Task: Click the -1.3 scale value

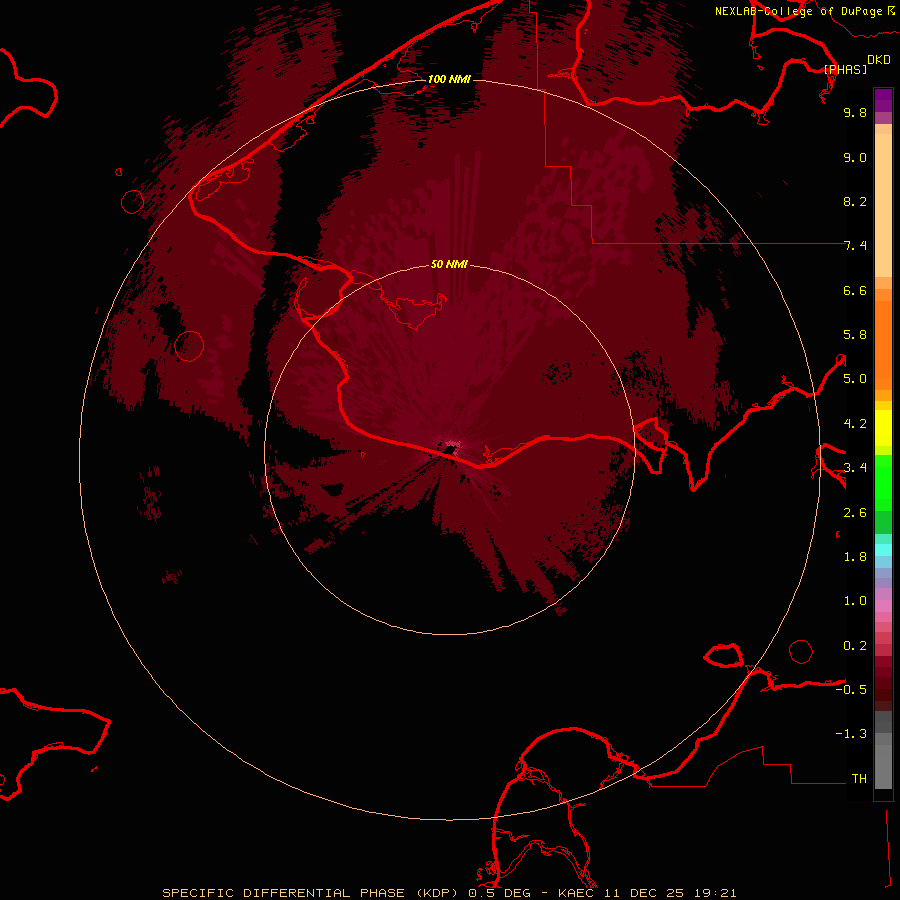Action: (851, 734)
